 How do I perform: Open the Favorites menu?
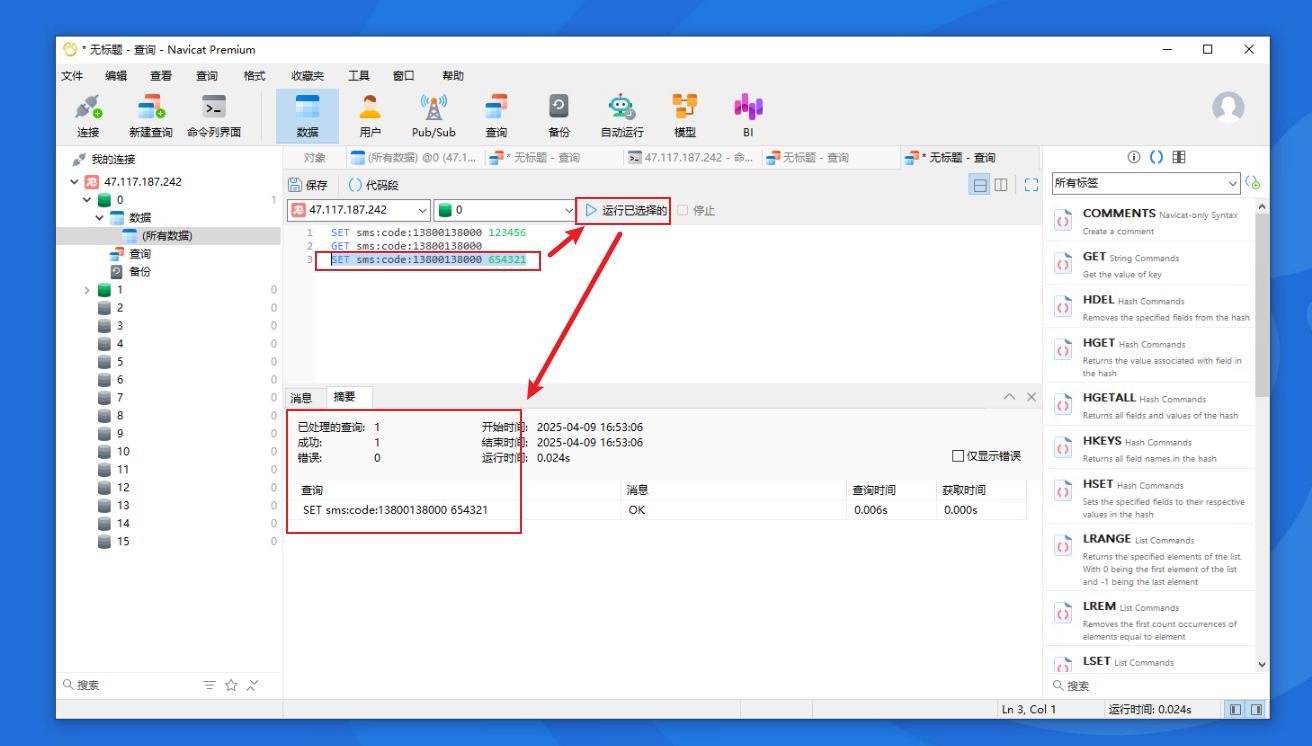(308, 76)
